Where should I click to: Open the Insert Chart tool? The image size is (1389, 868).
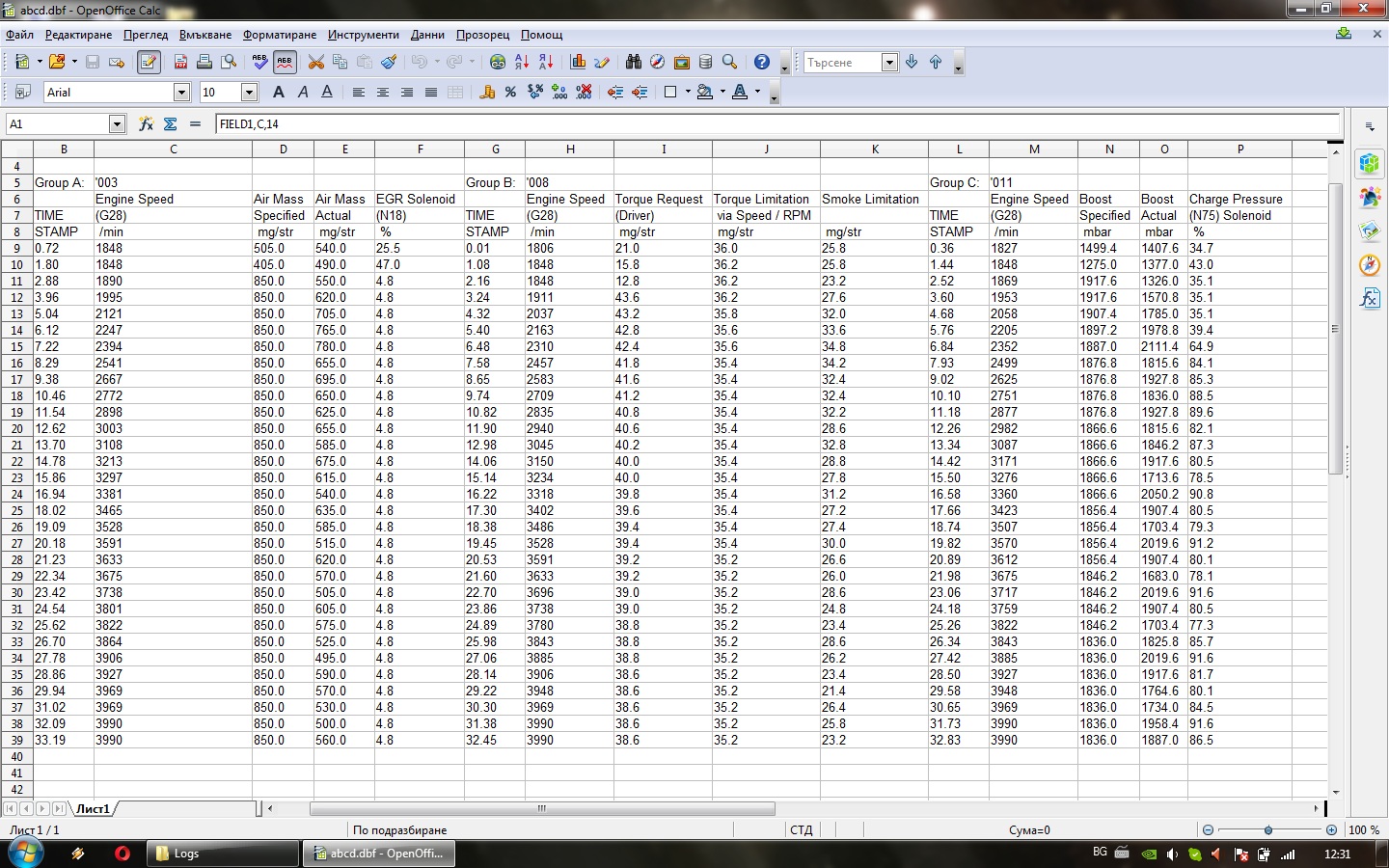[x=578, y=63]
